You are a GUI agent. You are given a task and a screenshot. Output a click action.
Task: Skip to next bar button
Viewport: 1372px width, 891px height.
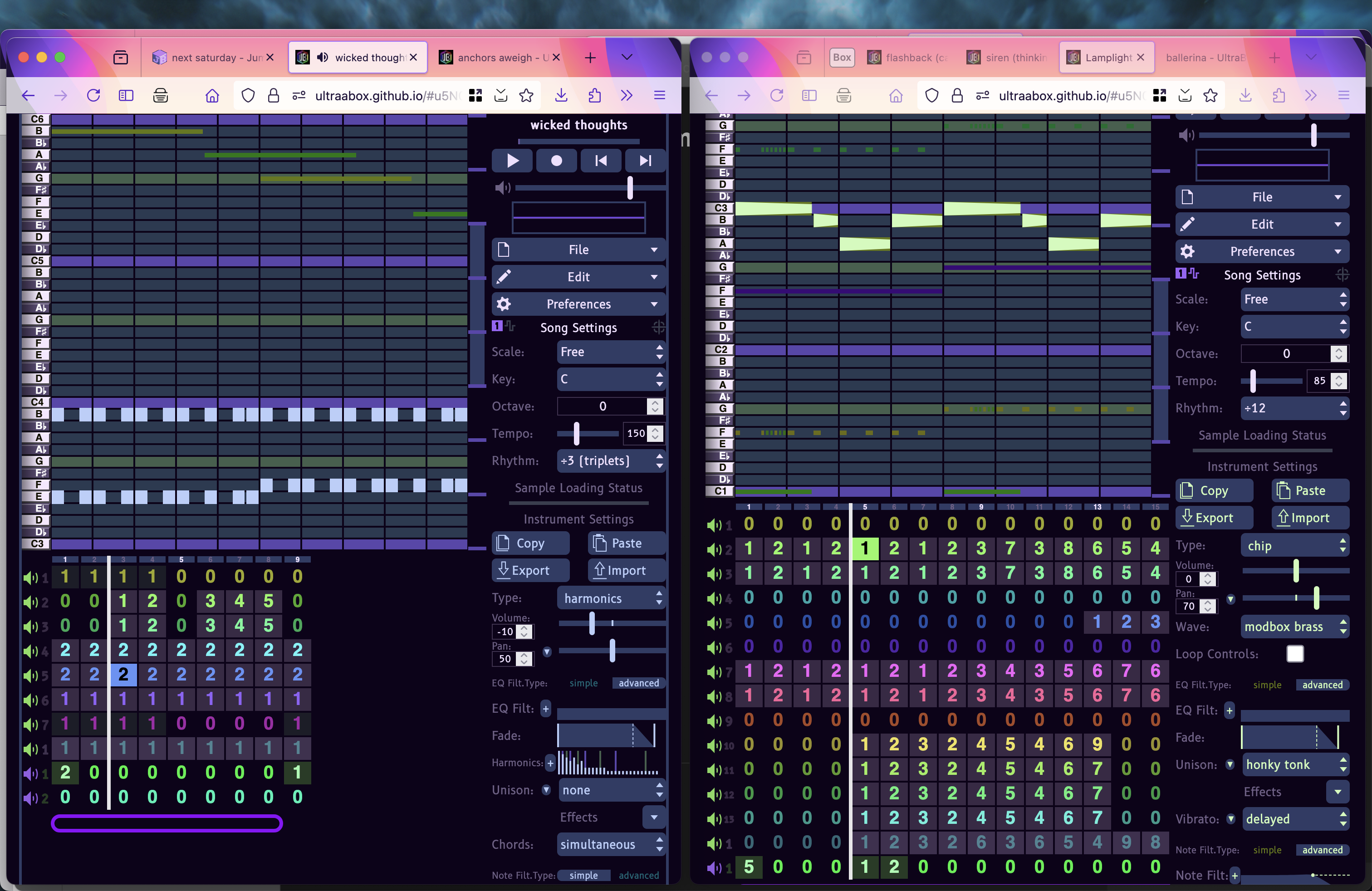click(645, 161)
